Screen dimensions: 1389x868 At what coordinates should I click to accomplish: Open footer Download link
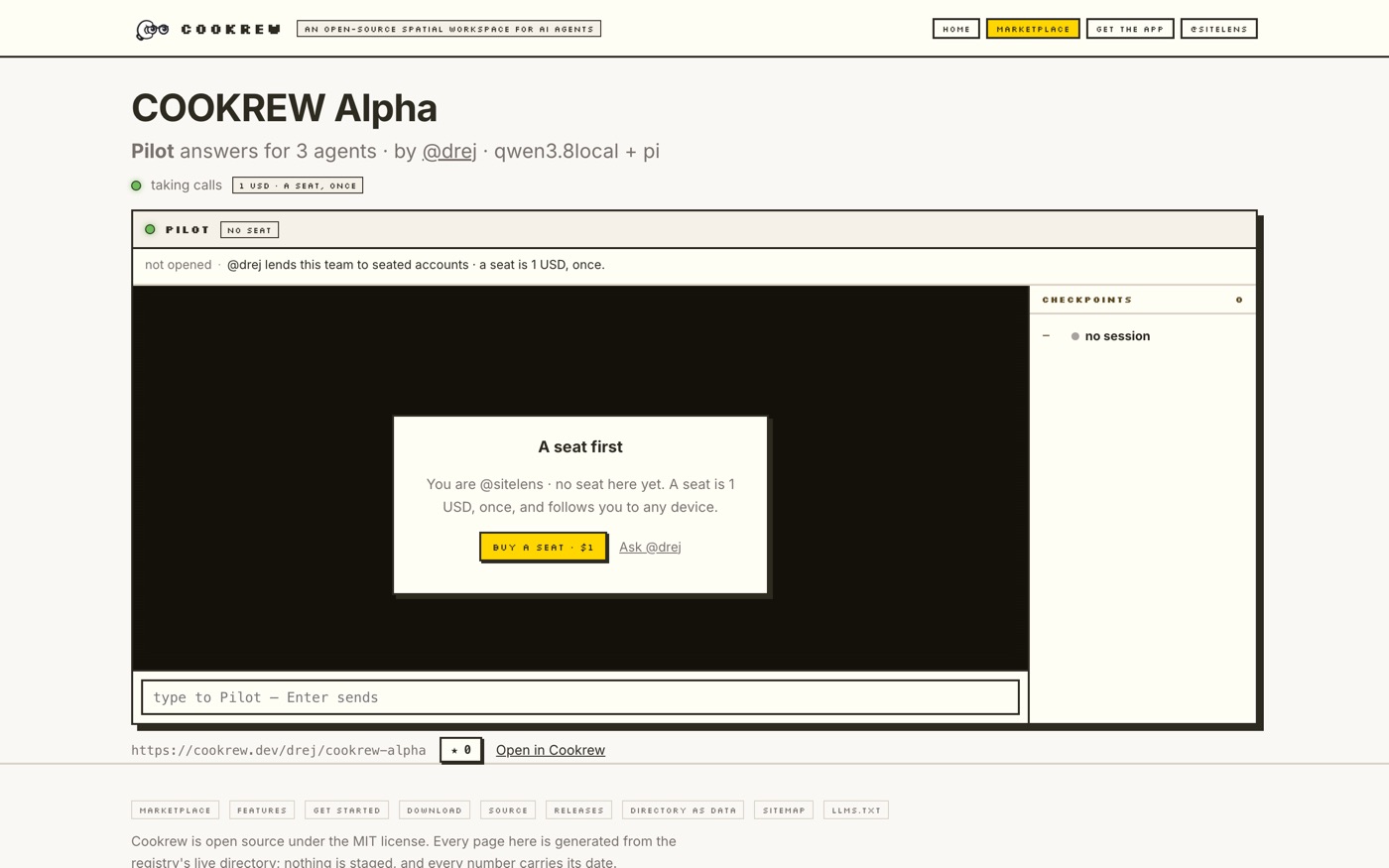435,810
